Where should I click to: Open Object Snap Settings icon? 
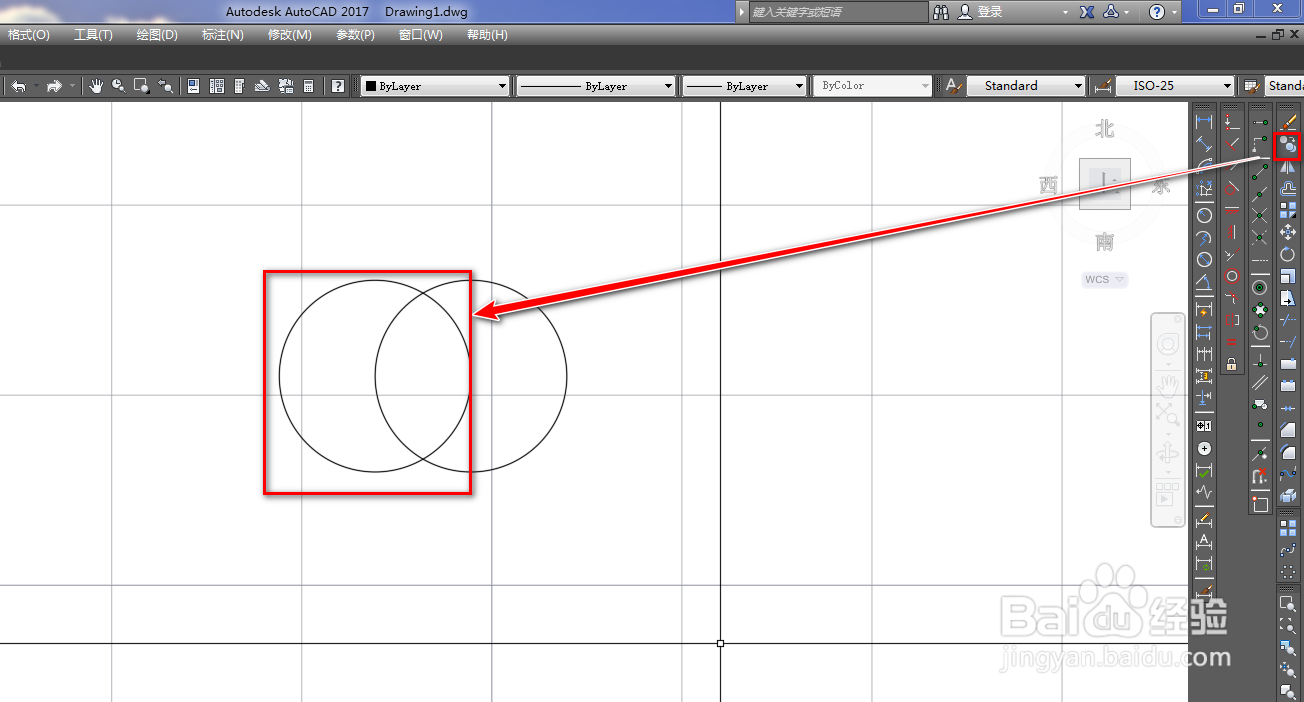(x=1260, y=504)
